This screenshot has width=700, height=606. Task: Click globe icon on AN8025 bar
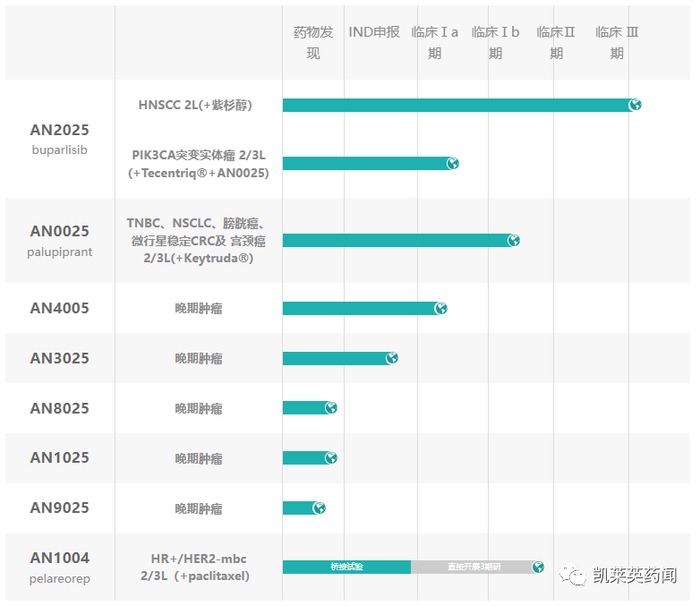pyautogui.click(x=331, y=408)
